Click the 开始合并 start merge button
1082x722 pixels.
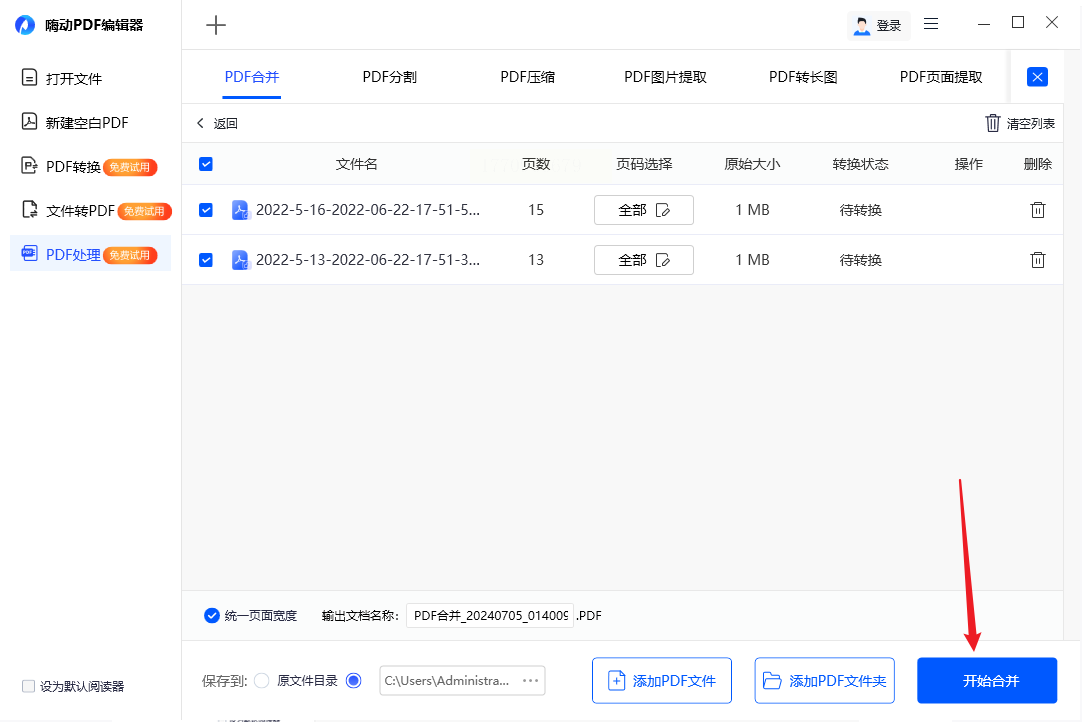pyautogui.click(x=987, y=681)
